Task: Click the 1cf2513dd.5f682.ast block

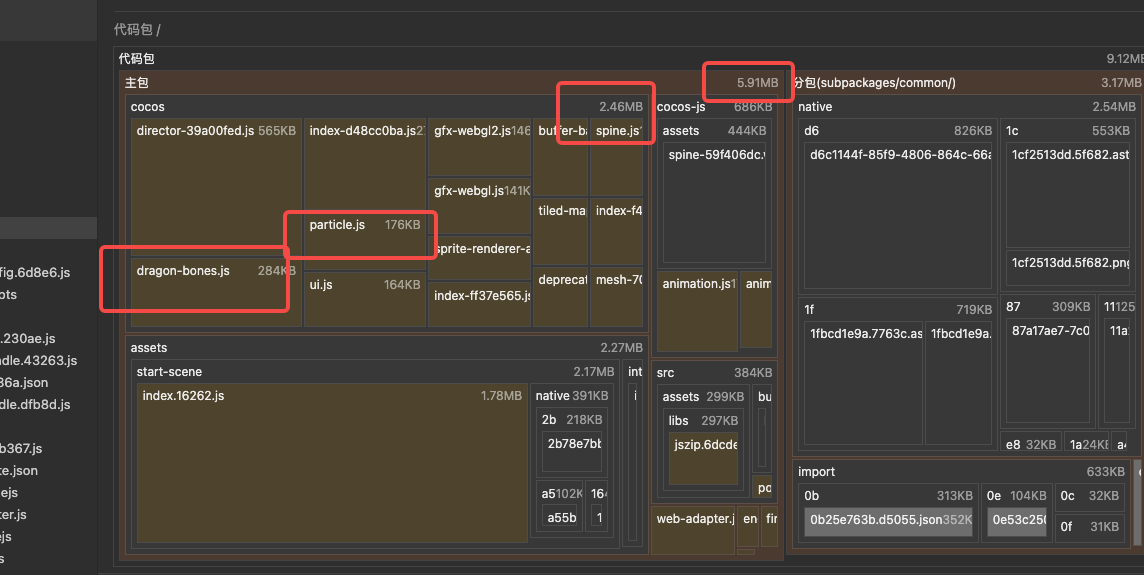Action: (x=1067, y=196)
